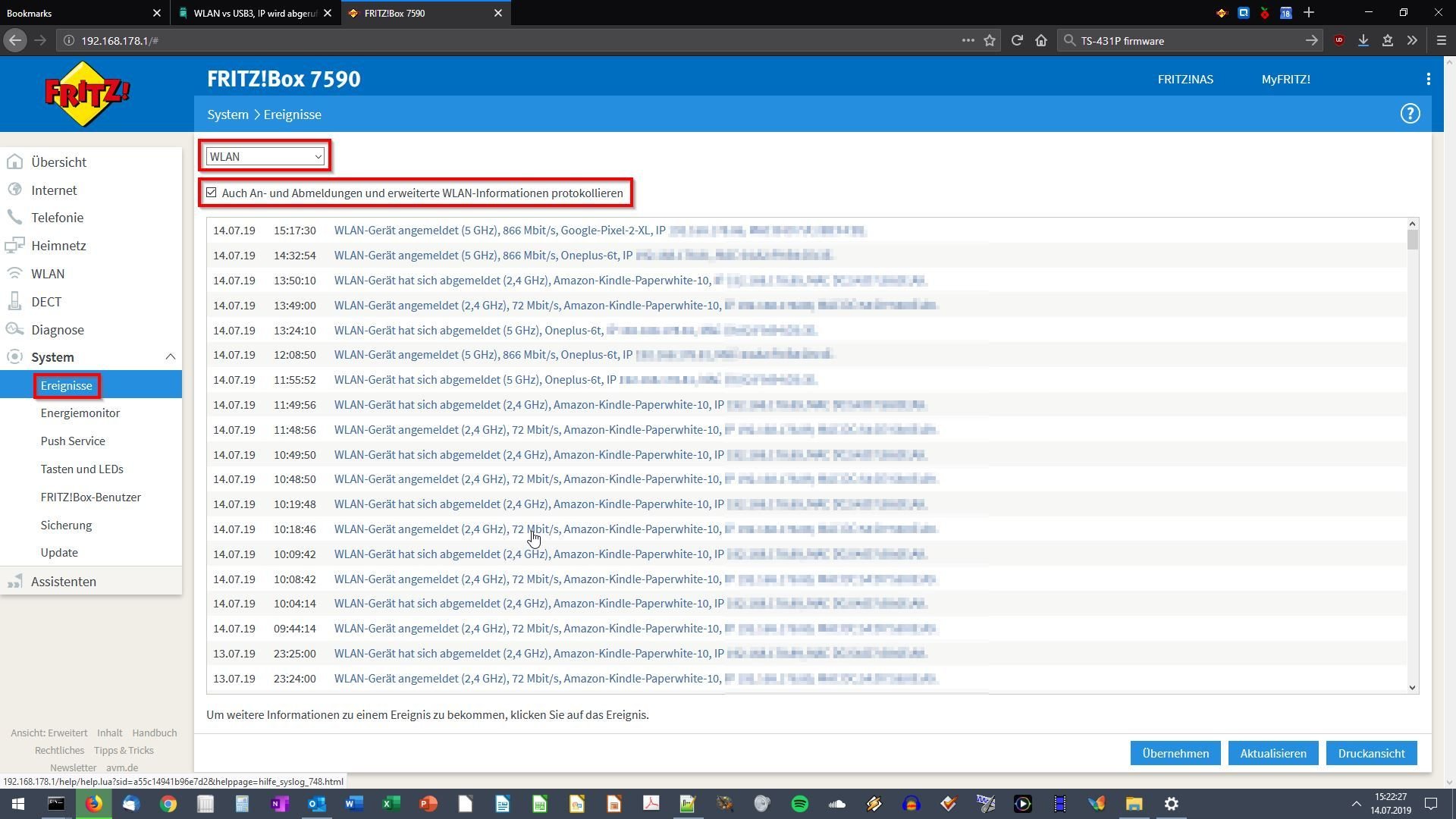The width and height of the screenshot is (1456, 819).
Task: Open FRITZ!NAS link
Action: (x=1185, y=79)
